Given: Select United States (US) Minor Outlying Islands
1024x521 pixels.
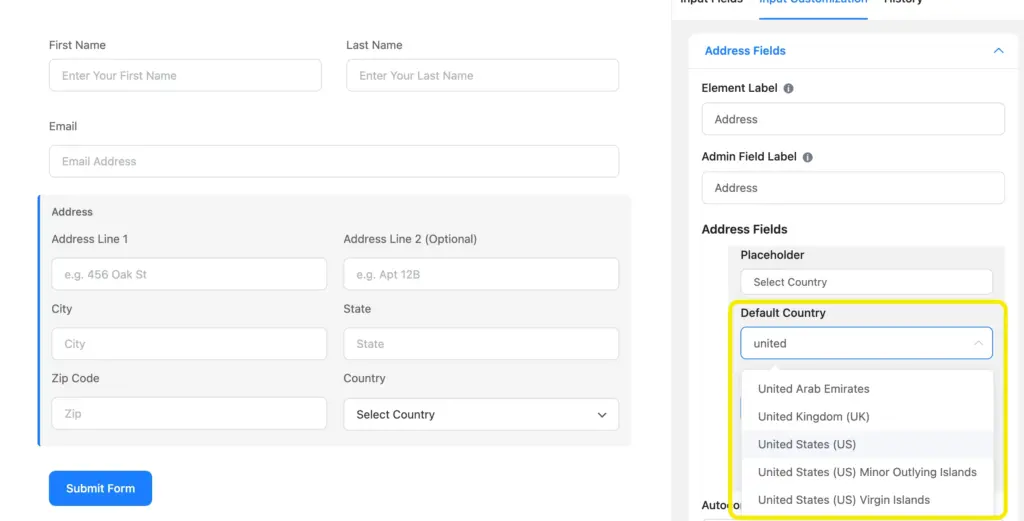Looking at the screenshot, I should (x=866, y=472).
